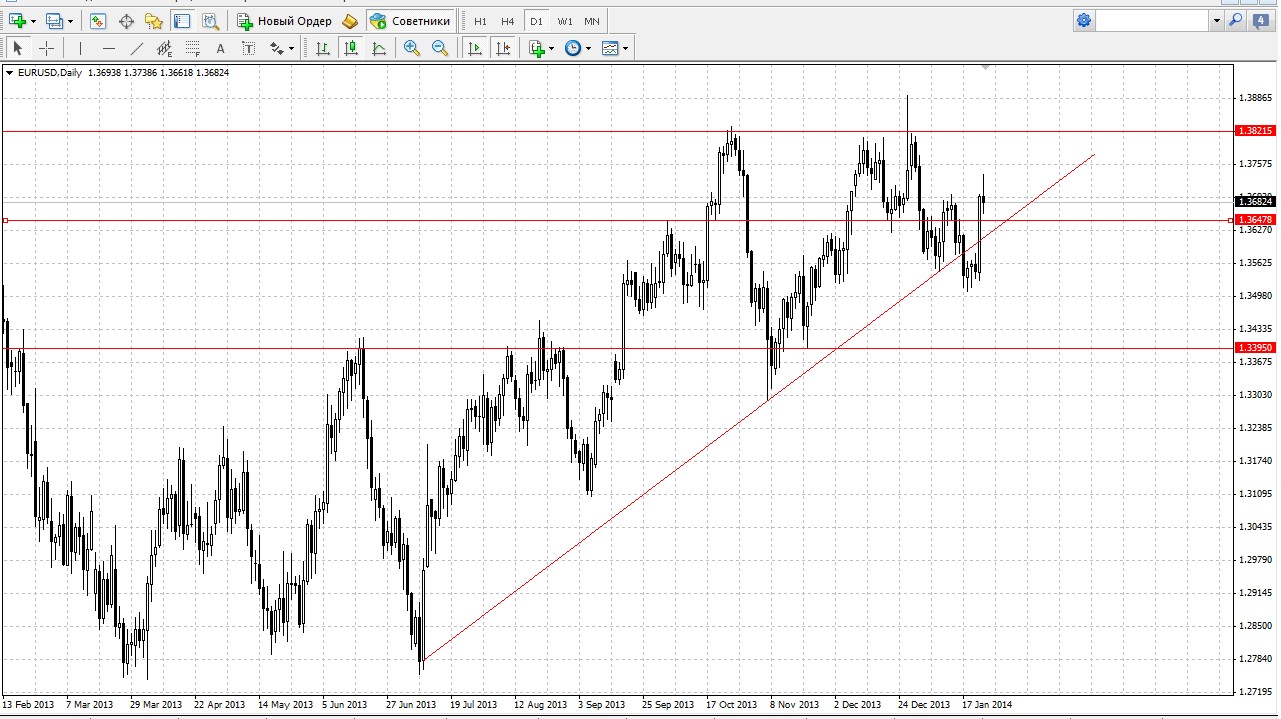Click the Profiles icon

pyautogui.click(x=54, y=21)
